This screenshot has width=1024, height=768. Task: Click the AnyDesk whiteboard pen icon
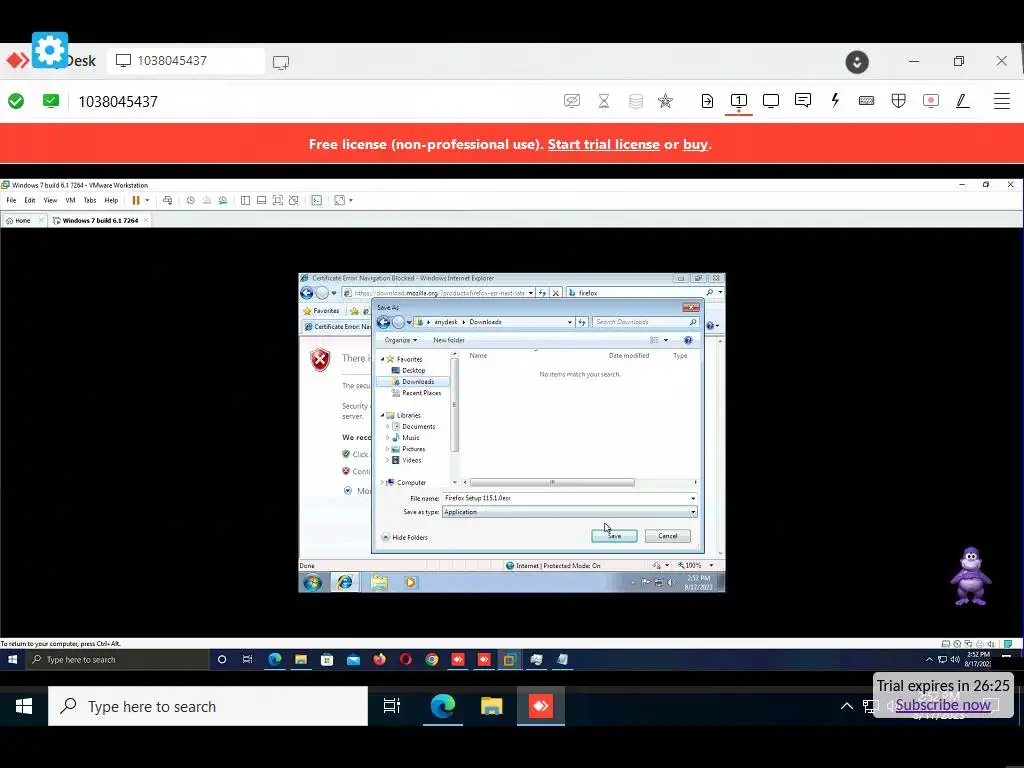click(x=963, y=101)
